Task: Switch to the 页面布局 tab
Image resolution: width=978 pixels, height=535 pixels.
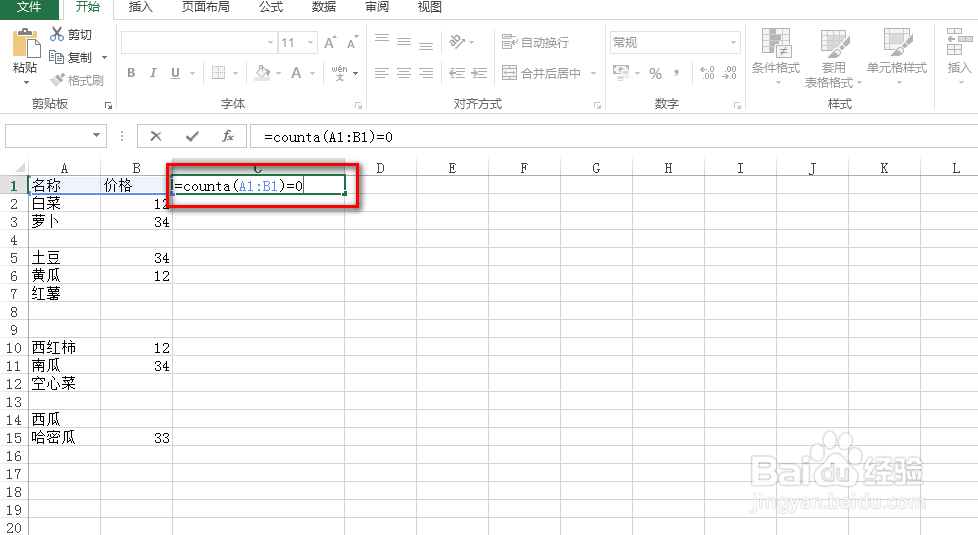Action: [206, 7]
